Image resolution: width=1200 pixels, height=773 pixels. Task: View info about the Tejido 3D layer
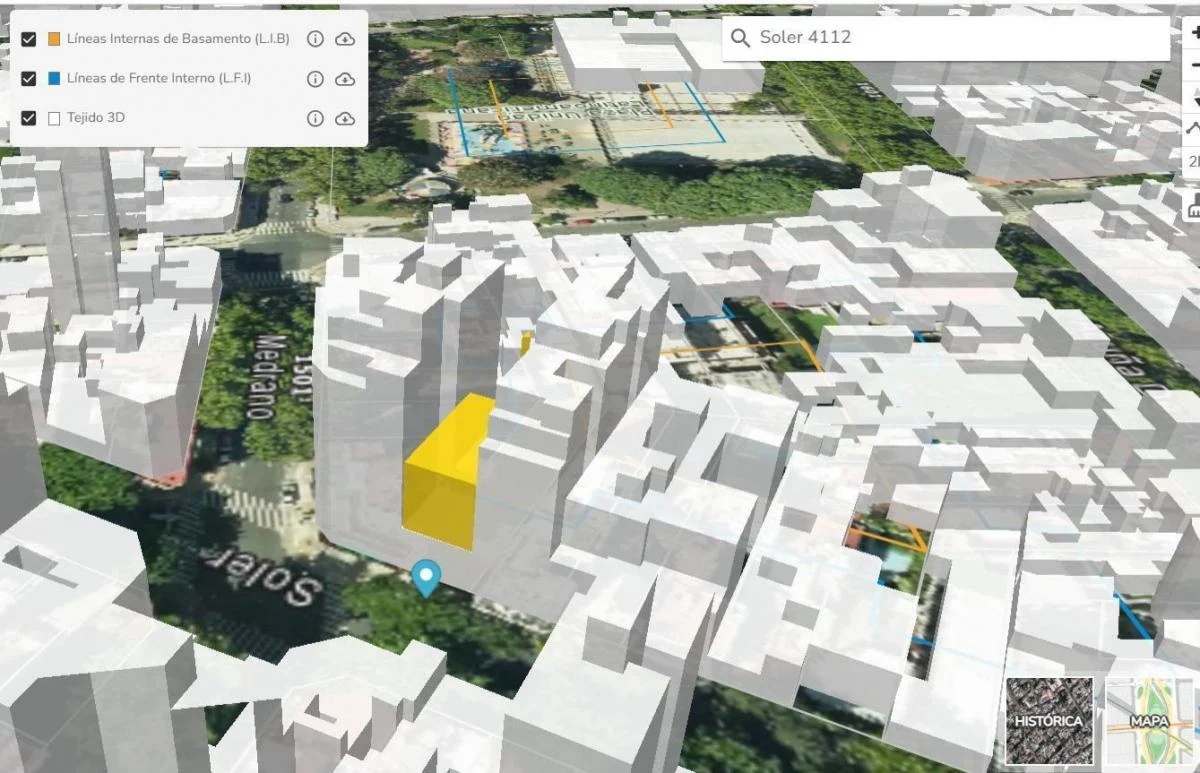(315, 118)
